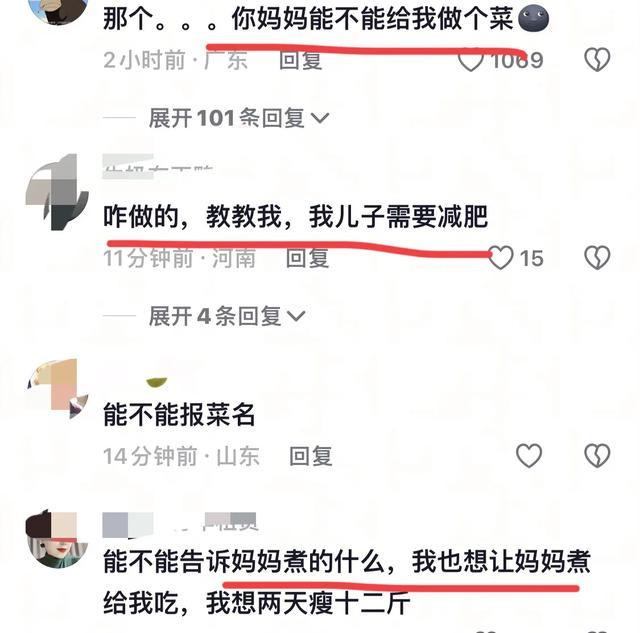
Task: Dislike the Guangdong comment with broken heart
Action: pos(597,60)
